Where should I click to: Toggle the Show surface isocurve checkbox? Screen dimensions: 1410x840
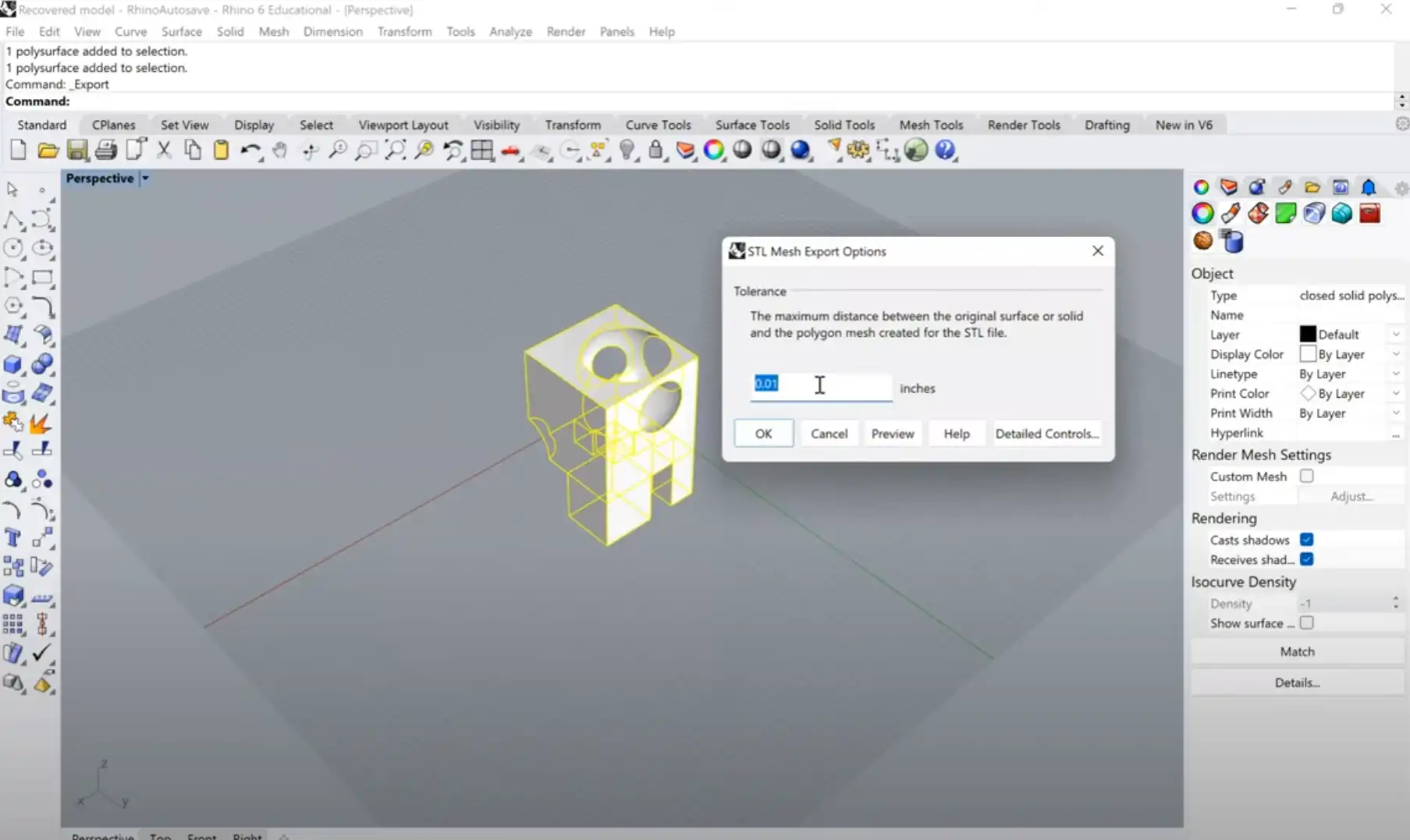point(1307,623)
